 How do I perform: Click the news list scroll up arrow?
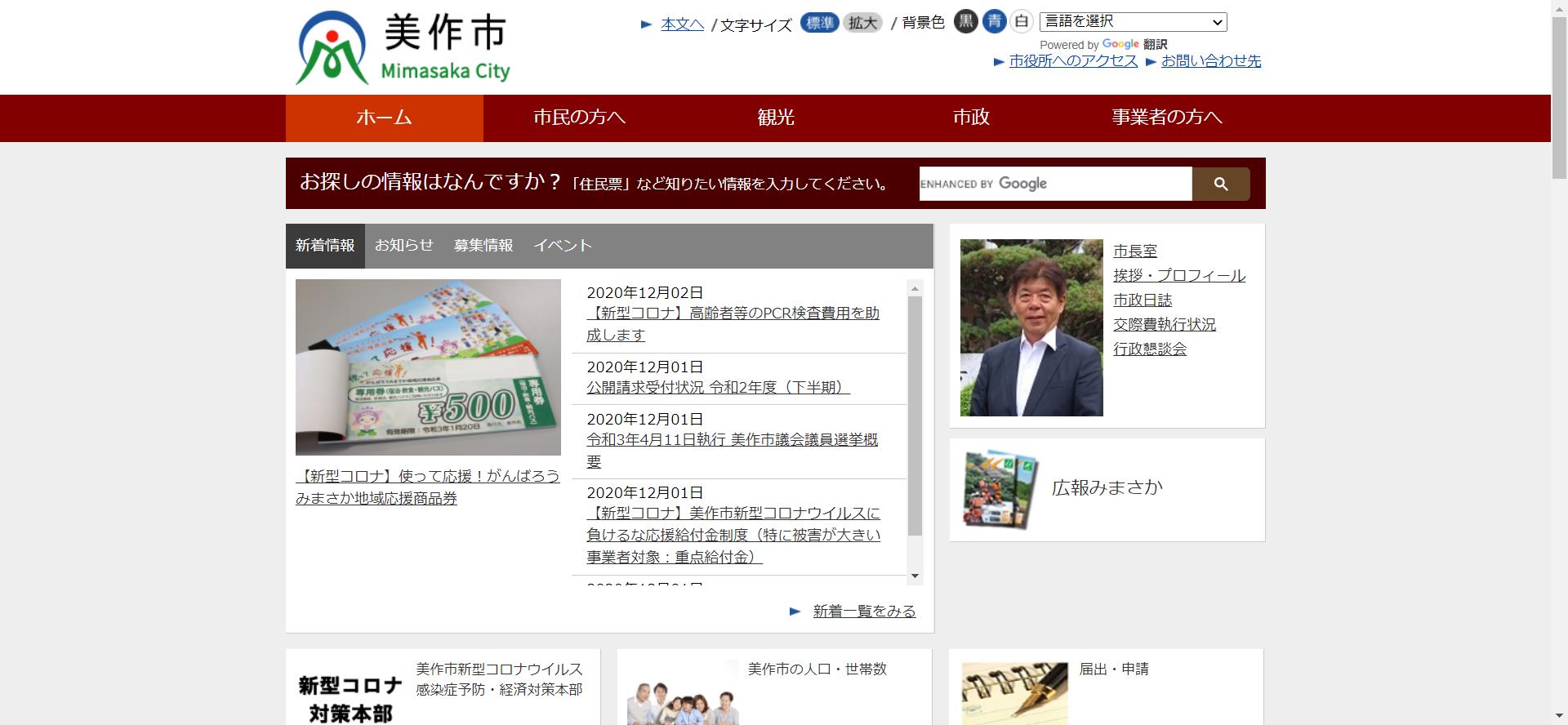coord(915,288)
